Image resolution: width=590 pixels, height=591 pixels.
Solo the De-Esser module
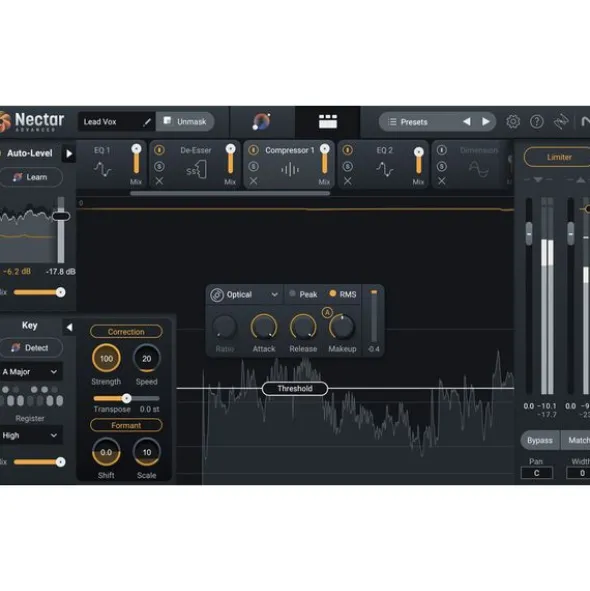point(159,166)
